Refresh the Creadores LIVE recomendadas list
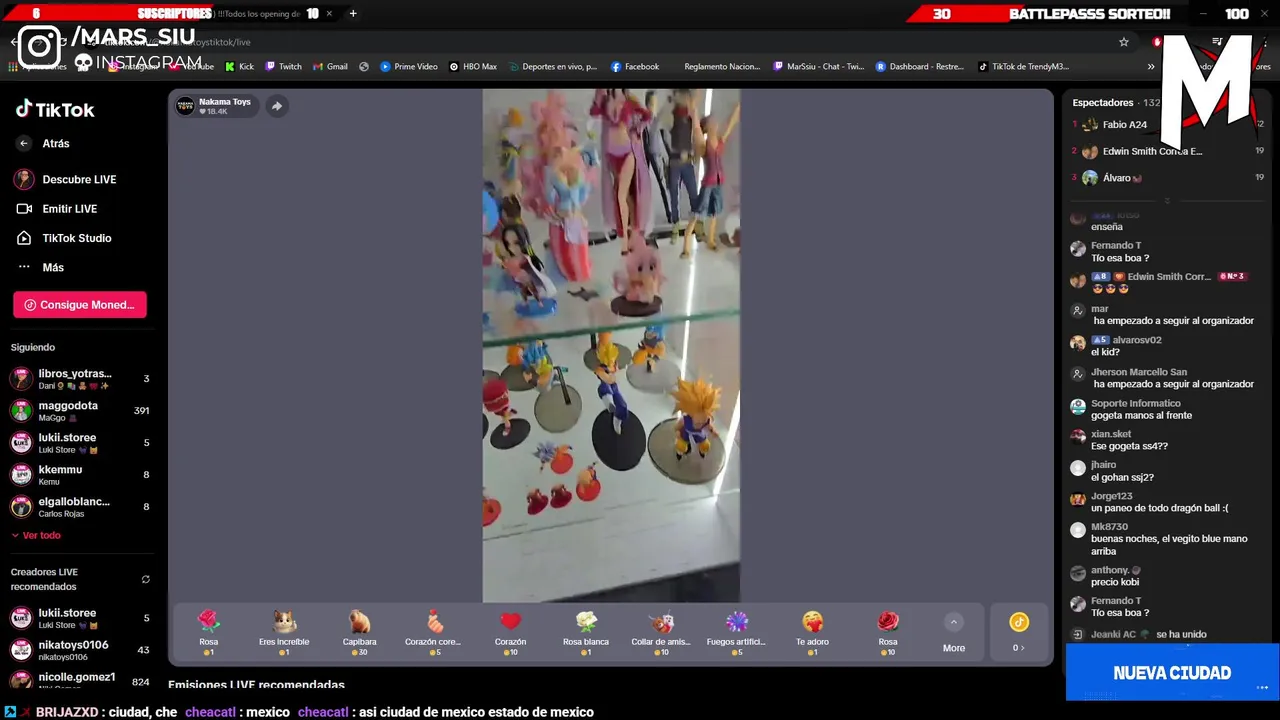 click(x=145, y=579)
